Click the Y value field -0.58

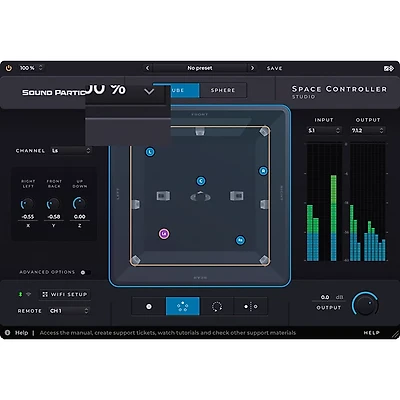pyautogui.click(x=54, y=217)
